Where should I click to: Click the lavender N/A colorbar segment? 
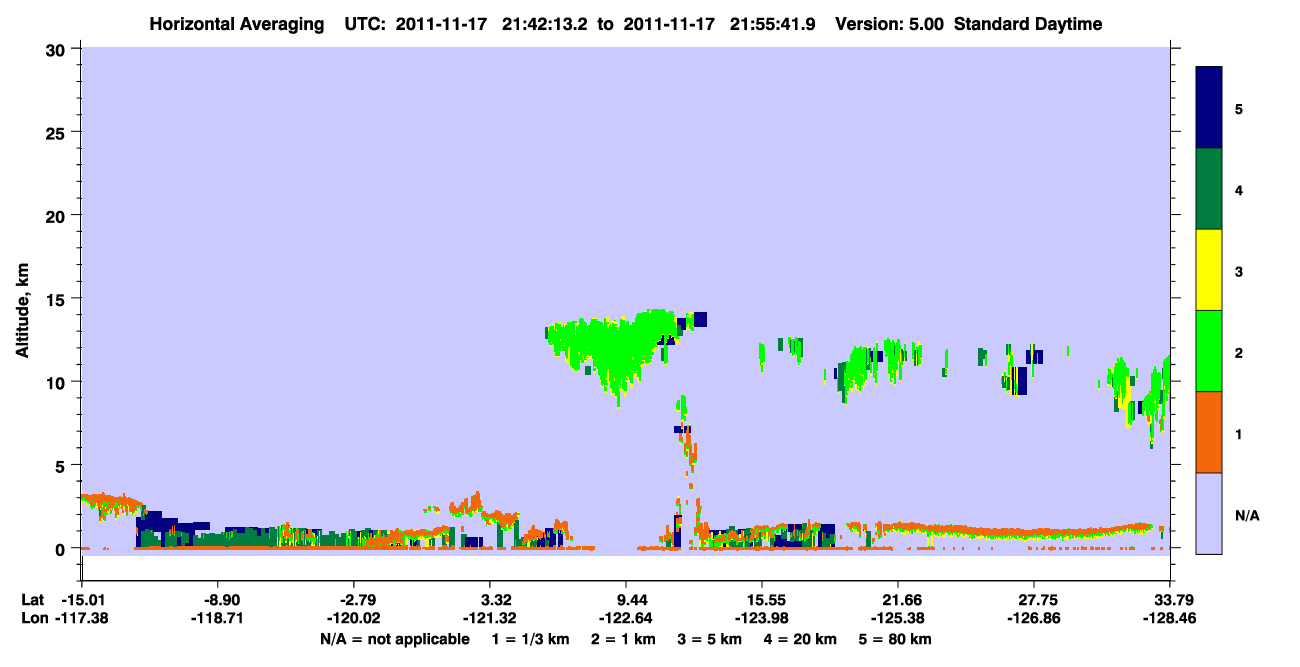(x=1209, y=513)
